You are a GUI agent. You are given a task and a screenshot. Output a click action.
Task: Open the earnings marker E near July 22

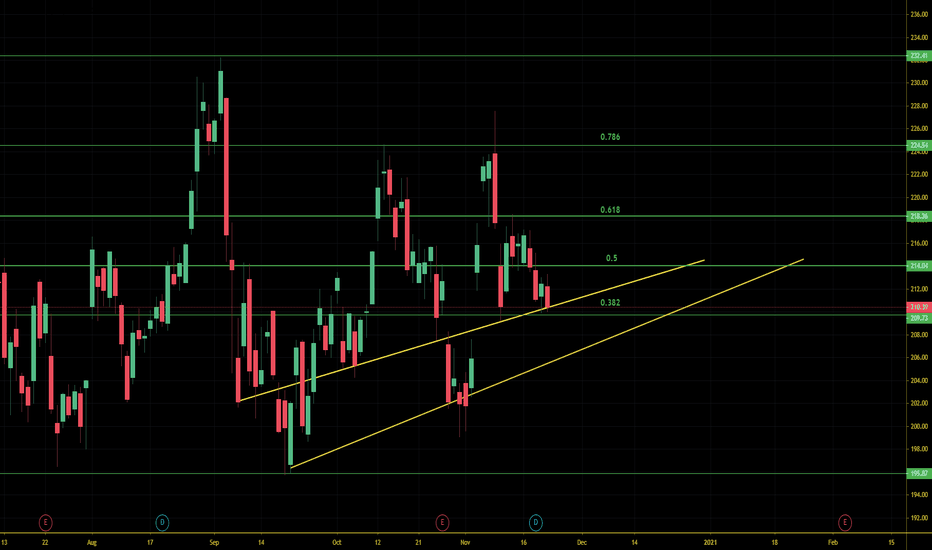tap(45, 523)
